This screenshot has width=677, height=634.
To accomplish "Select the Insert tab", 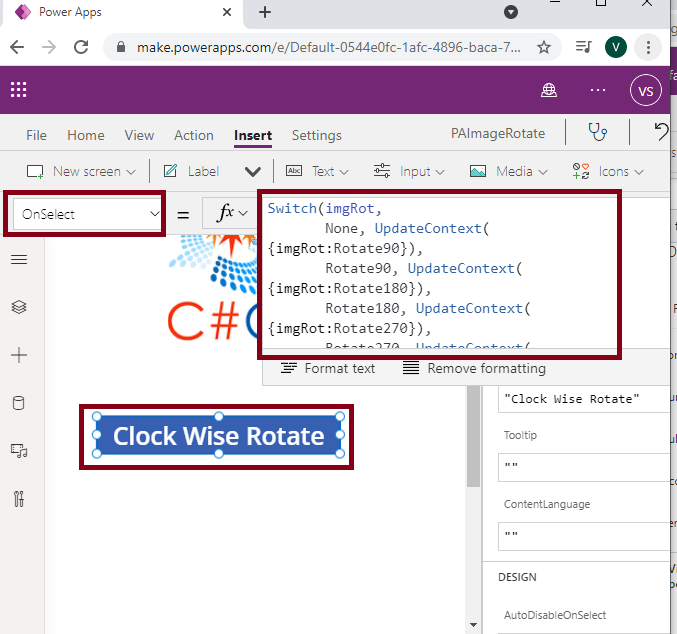I will (253, 136).
